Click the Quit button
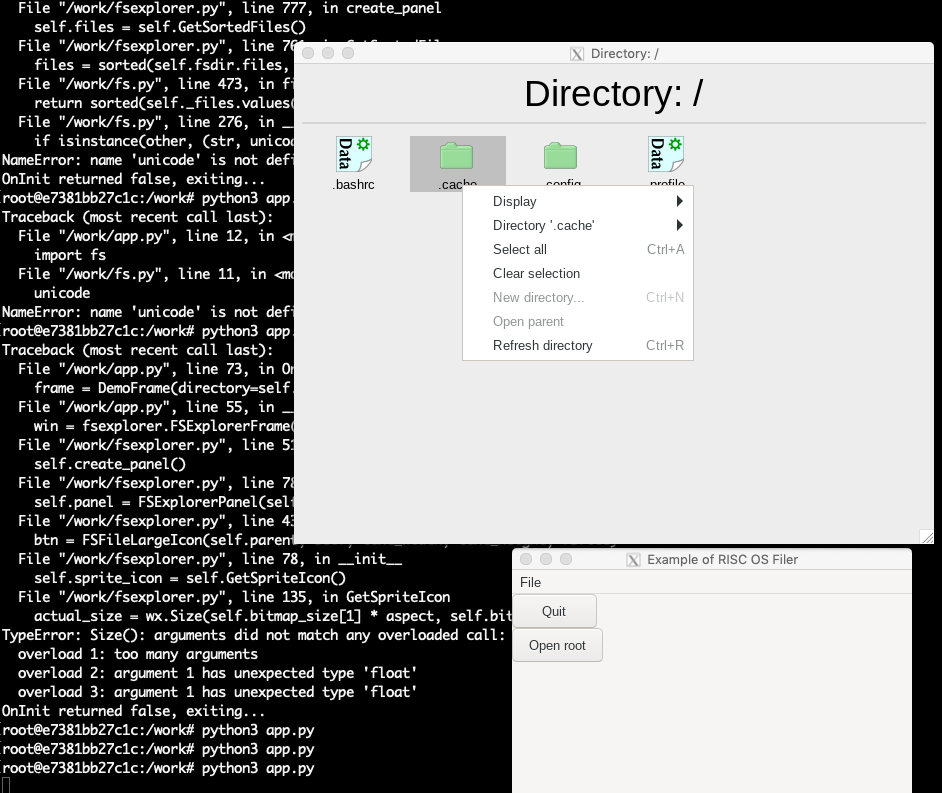 [553, 611]
